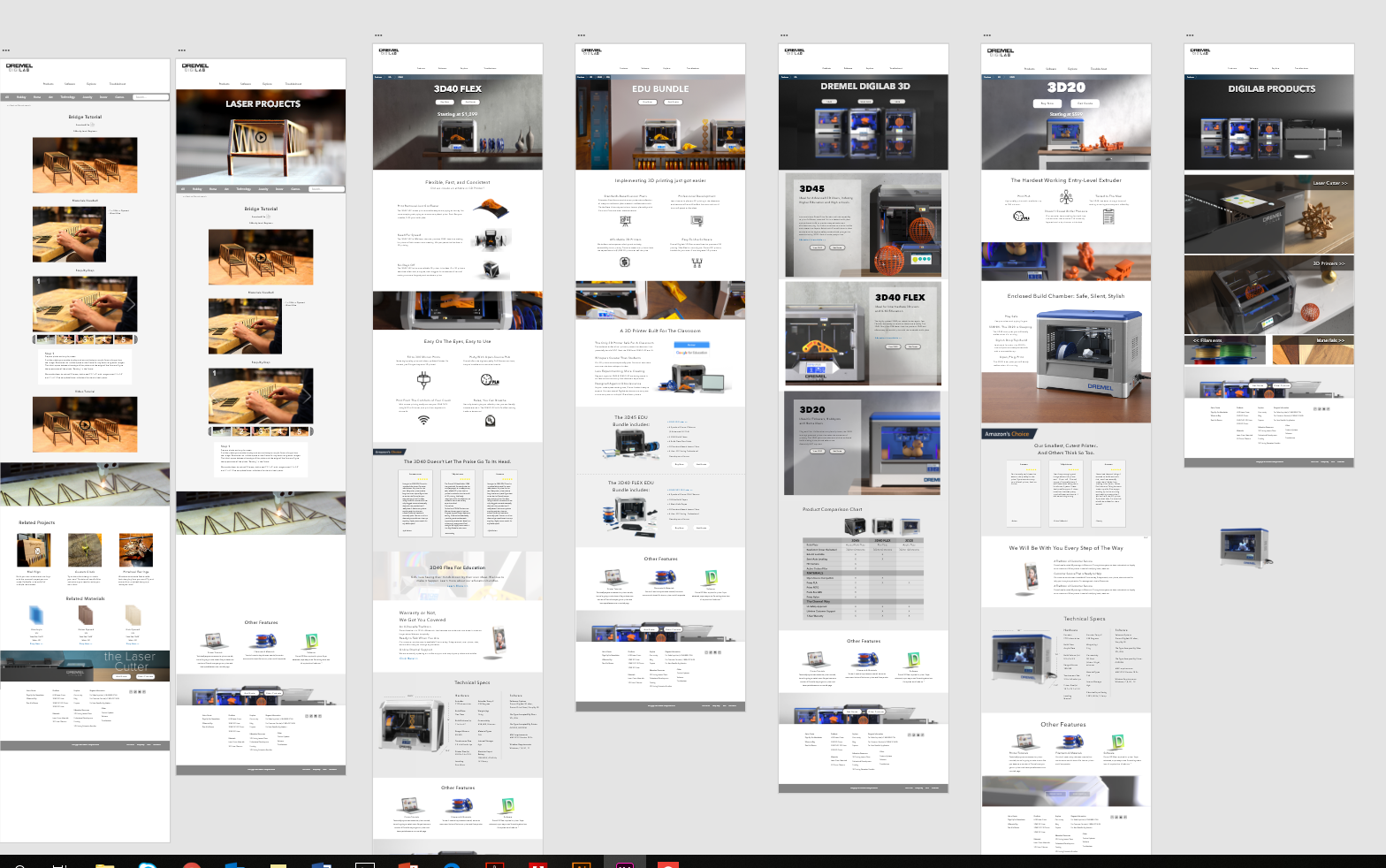Click the Product Comparison Chart heading
The width and height of the screenshot is (1386, 868).
coord(832,509)
